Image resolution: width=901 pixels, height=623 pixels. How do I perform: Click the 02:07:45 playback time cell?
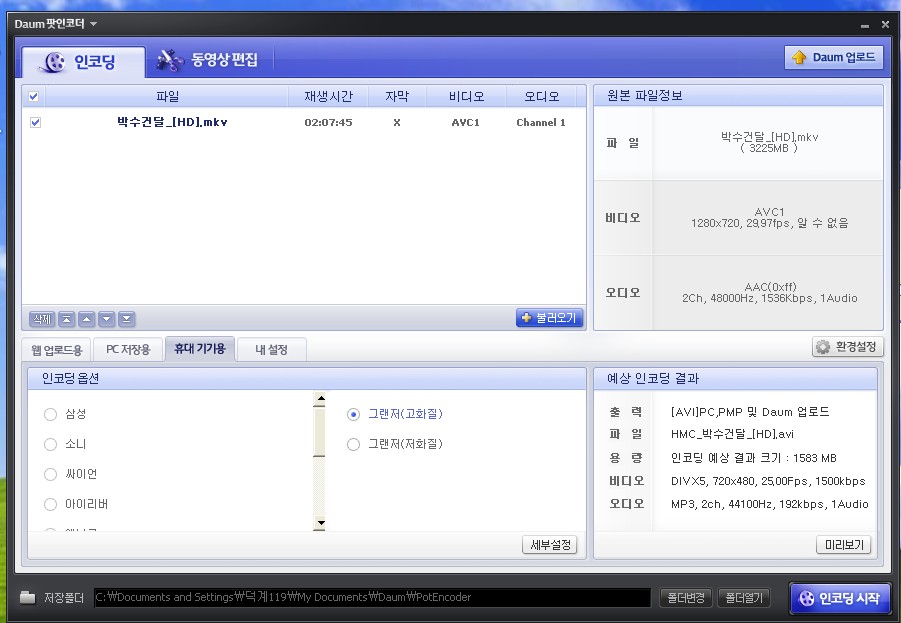point(328,122)
